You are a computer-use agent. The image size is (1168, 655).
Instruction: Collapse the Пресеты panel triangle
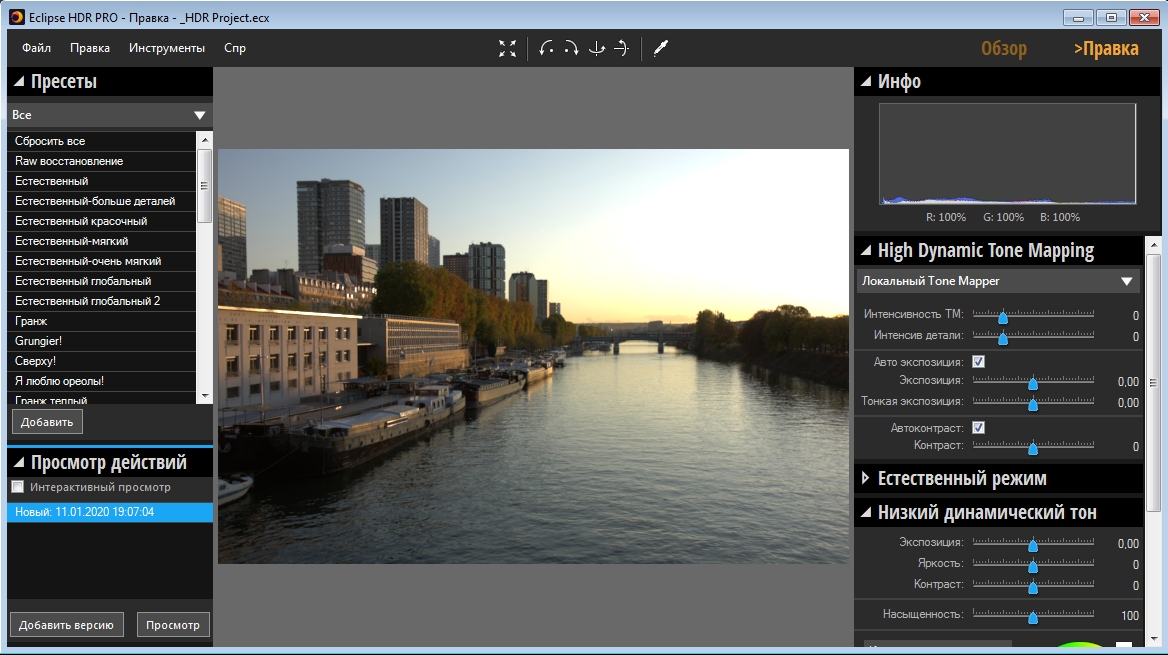(x=18, y=82)
